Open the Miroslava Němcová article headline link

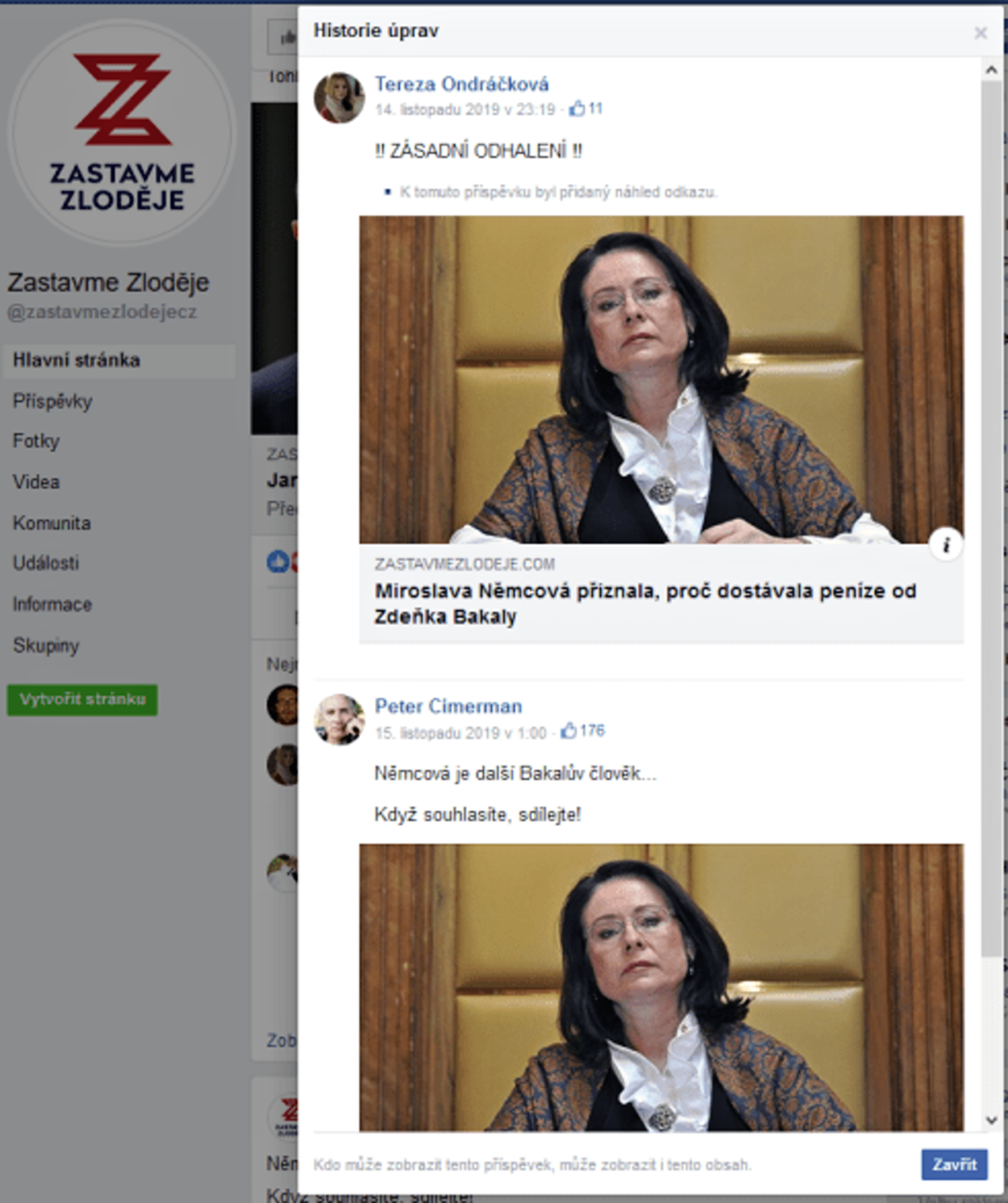645,604
